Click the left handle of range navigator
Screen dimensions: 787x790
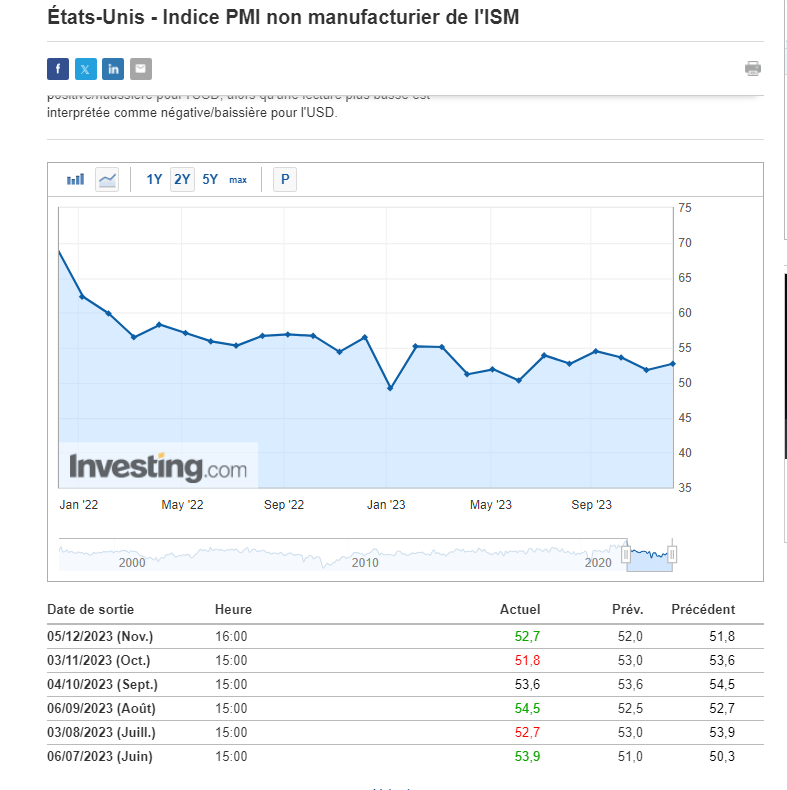click(627, 554)
